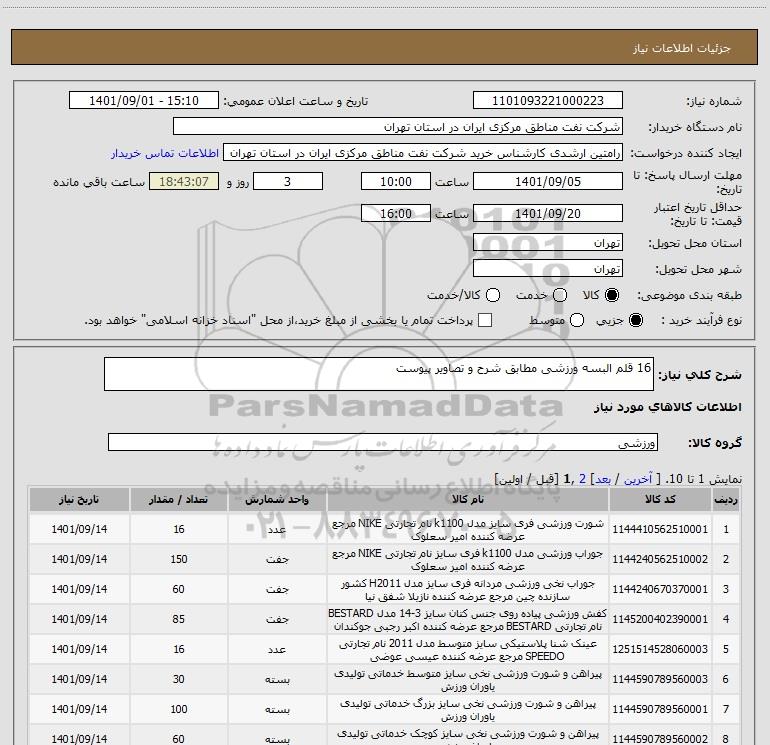Viewport: 770px width, 745px height.
Task: Select product code 1144240562510002
Action: tap(660, 559)
